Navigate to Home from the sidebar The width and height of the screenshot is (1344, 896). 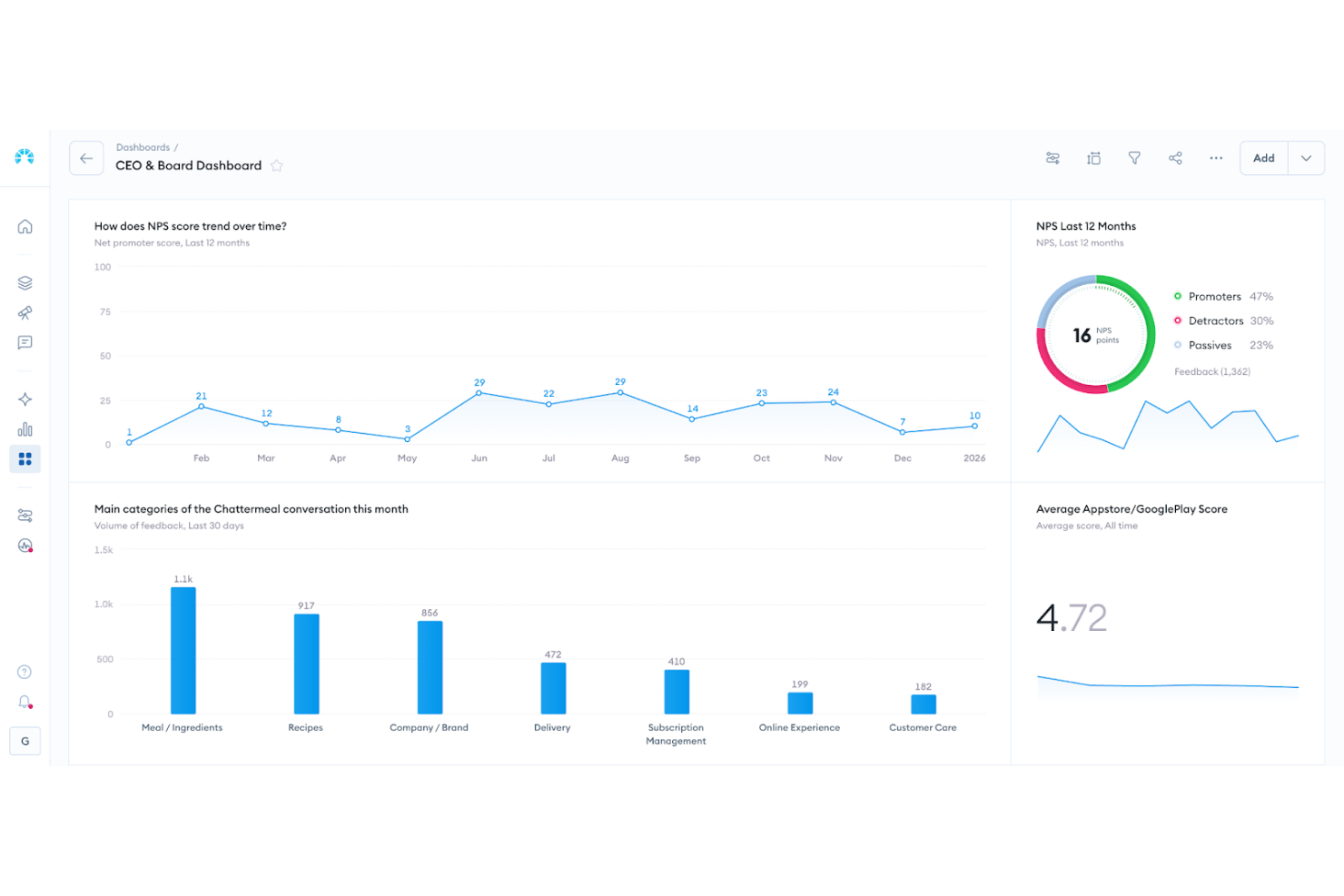25,226
